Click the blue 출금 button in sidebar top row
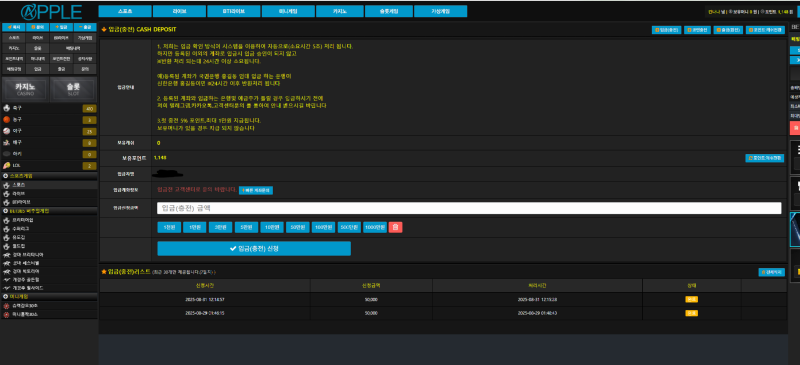Screen dimensions: 800x365 point(85,27)
